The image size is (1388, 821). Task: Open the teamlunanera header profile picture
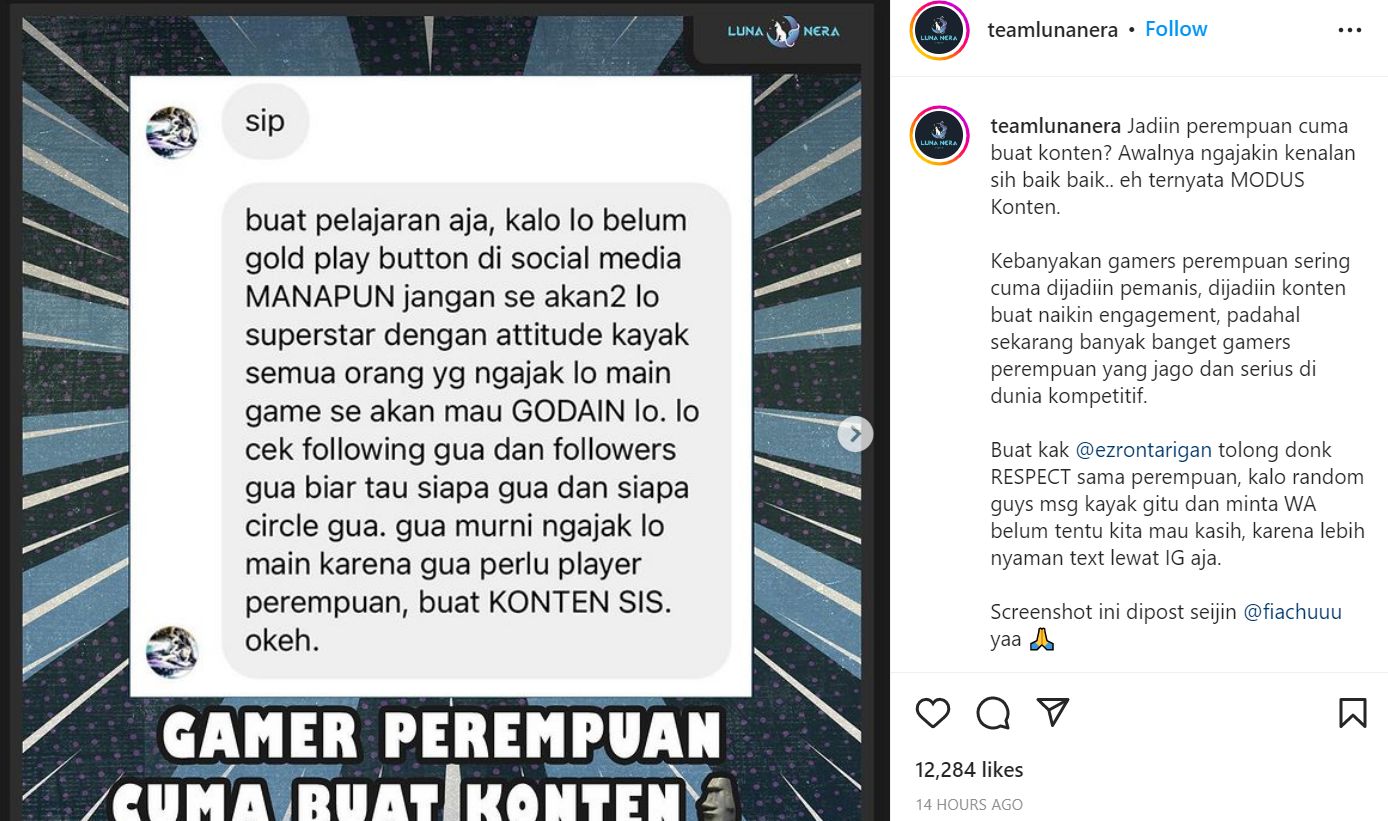939,31
